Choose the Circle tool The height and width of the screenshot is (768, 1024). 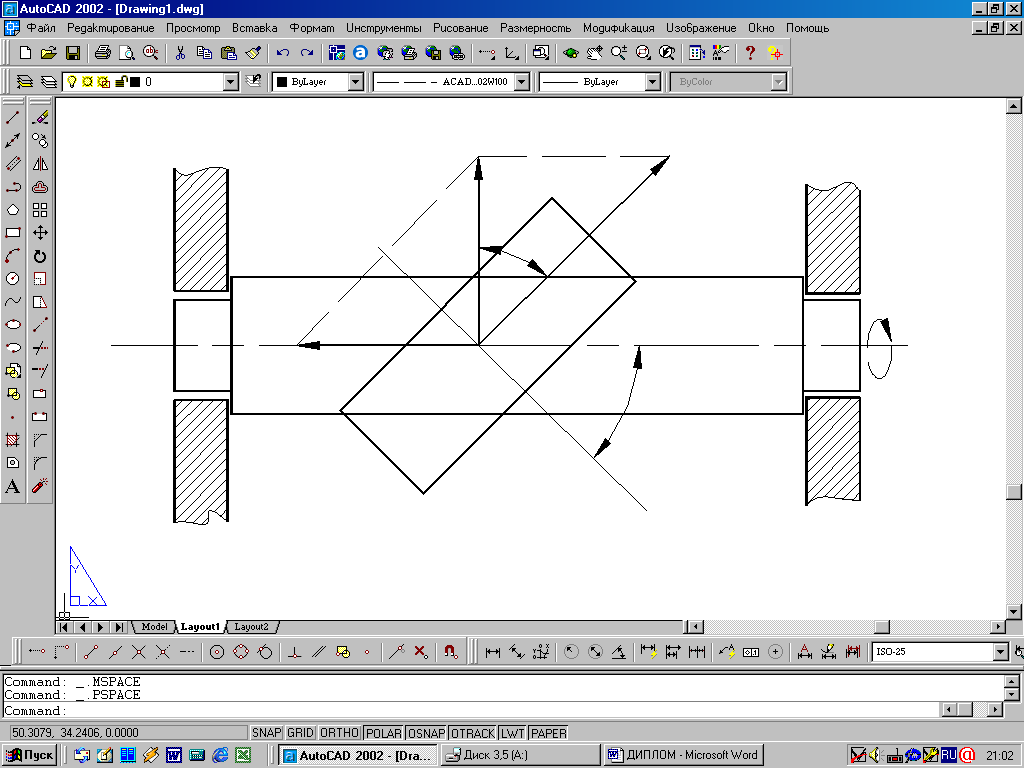coord(12,279)
